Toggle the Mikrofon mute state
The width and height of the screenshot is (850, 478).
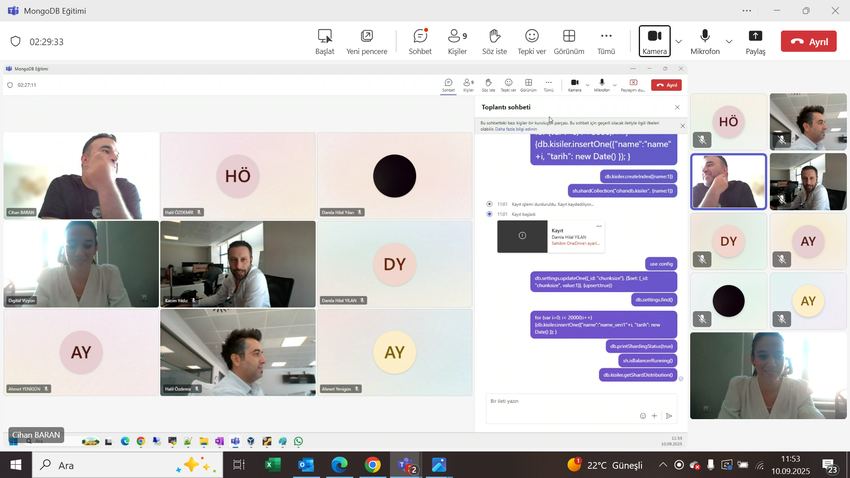[705, 42]
